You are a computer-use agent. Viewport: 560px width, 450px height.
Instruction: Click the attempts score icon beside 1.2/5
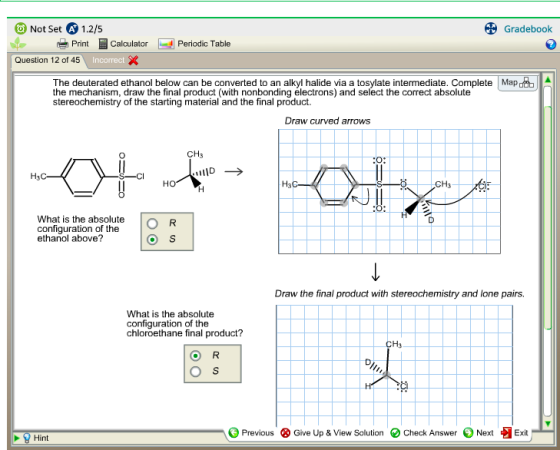72,29
